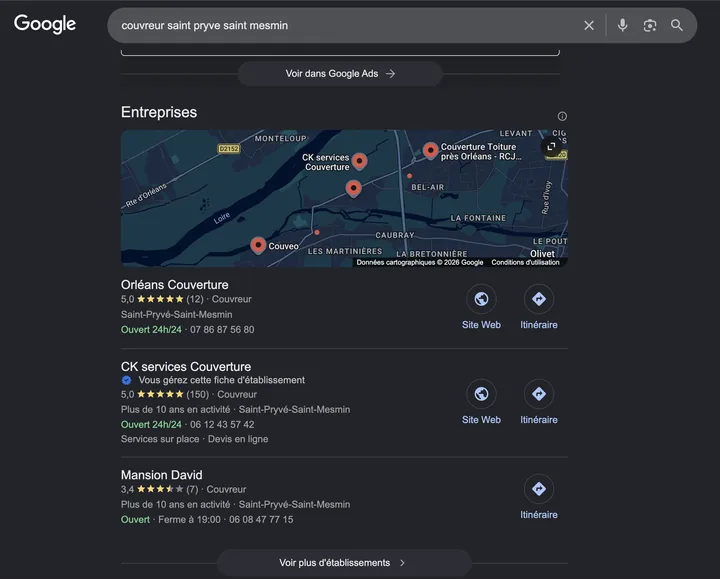The height and width of the screenshot is (579, 720).
Task: Click the Loire river label on map
Action: click(x=222, y=218)
